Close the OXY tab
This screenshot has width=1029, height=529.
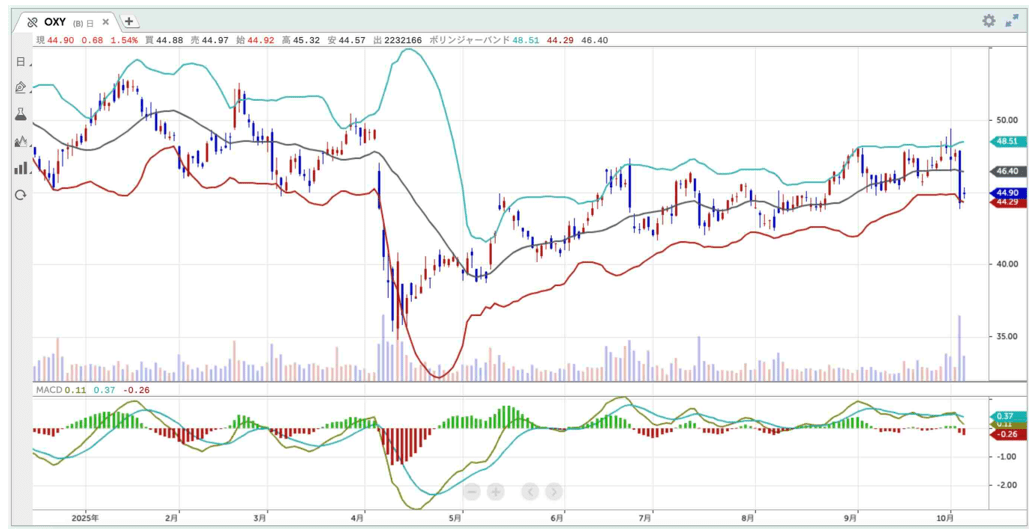(x=105, y=22)
